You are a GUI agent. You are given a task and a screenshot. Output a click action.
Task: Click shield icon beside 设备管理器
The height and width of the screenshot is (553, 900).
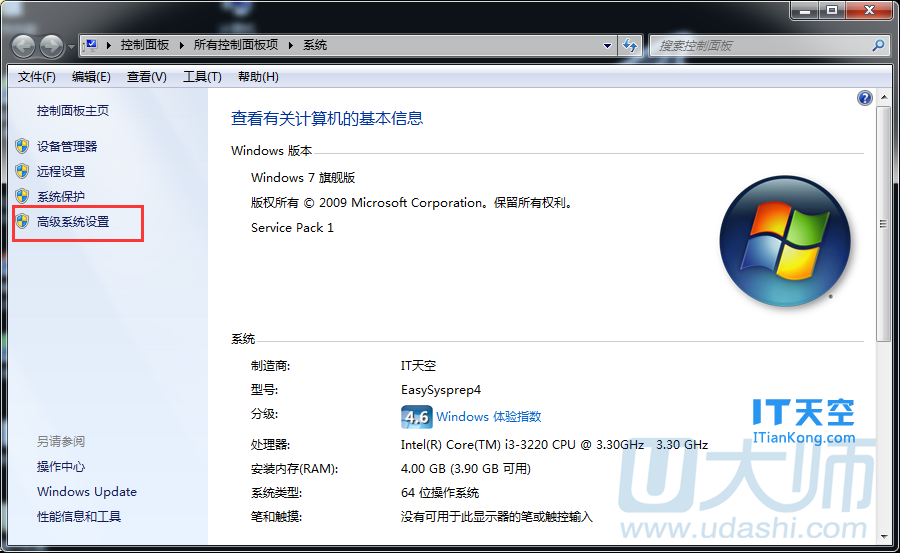(x=22, y=146)
